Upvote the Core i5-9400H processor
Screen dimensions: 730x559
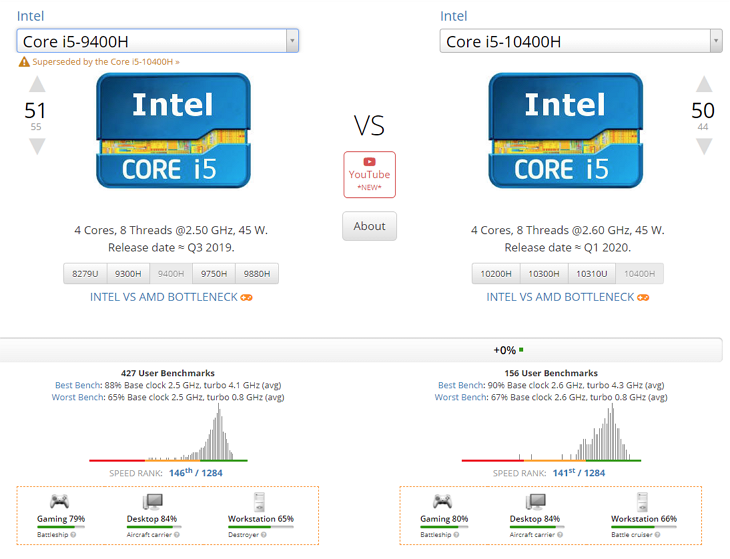click(x=37, y=85)
